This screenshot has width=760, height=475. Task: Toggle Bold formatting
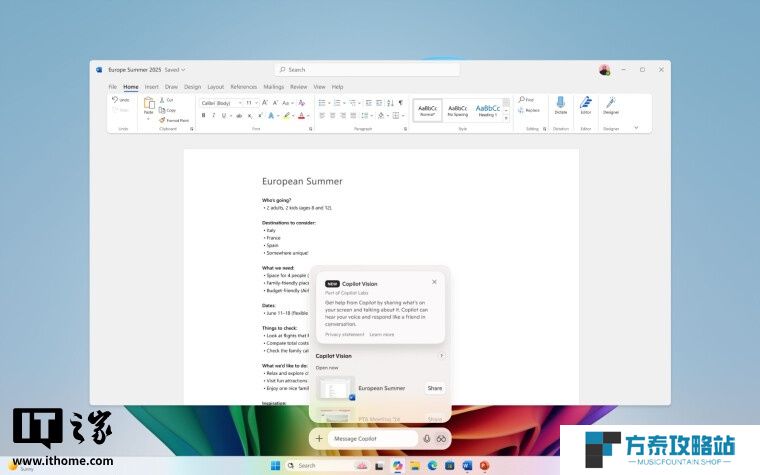point(204,115)
